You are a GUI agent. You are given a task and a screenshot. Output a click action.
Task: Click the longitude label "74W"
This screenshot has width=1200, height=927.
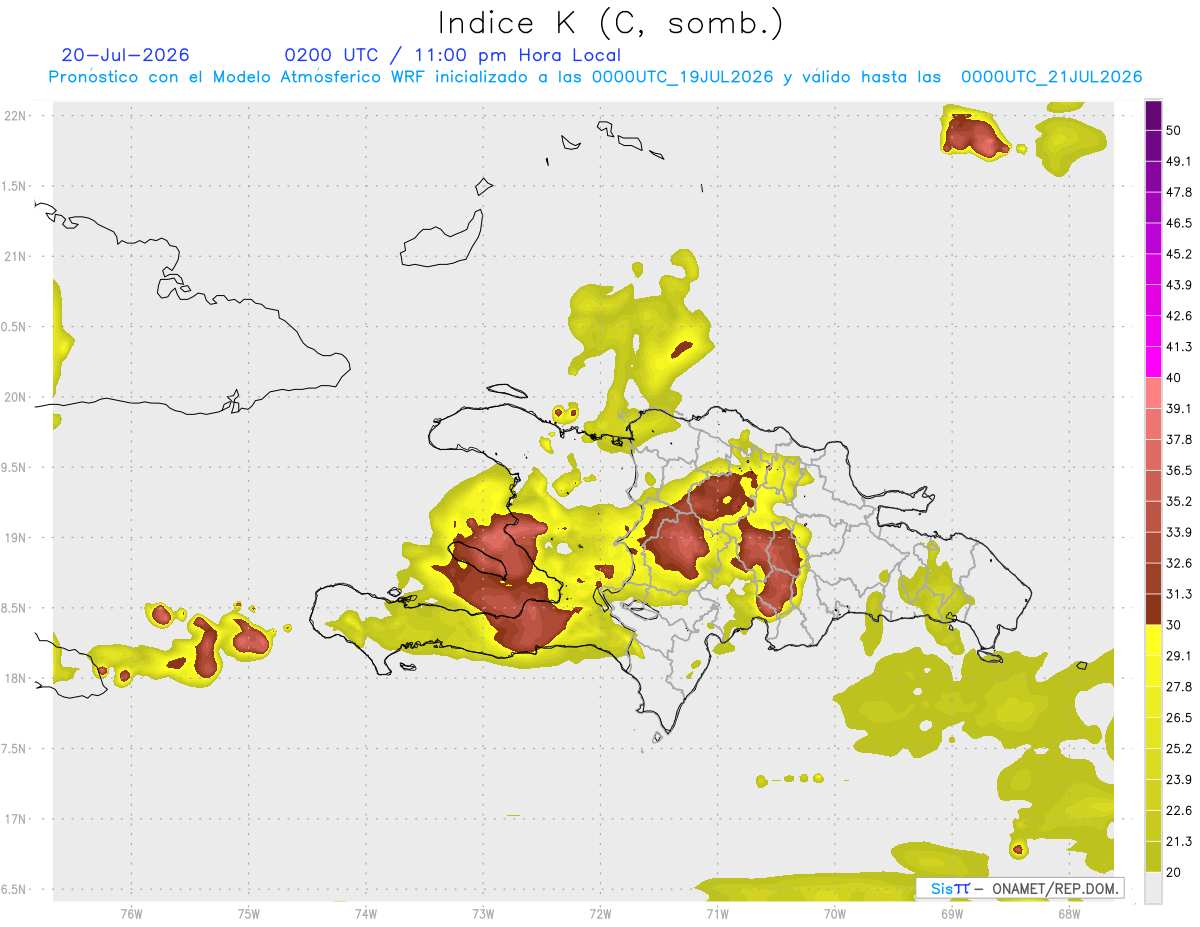tap(366, 913)
